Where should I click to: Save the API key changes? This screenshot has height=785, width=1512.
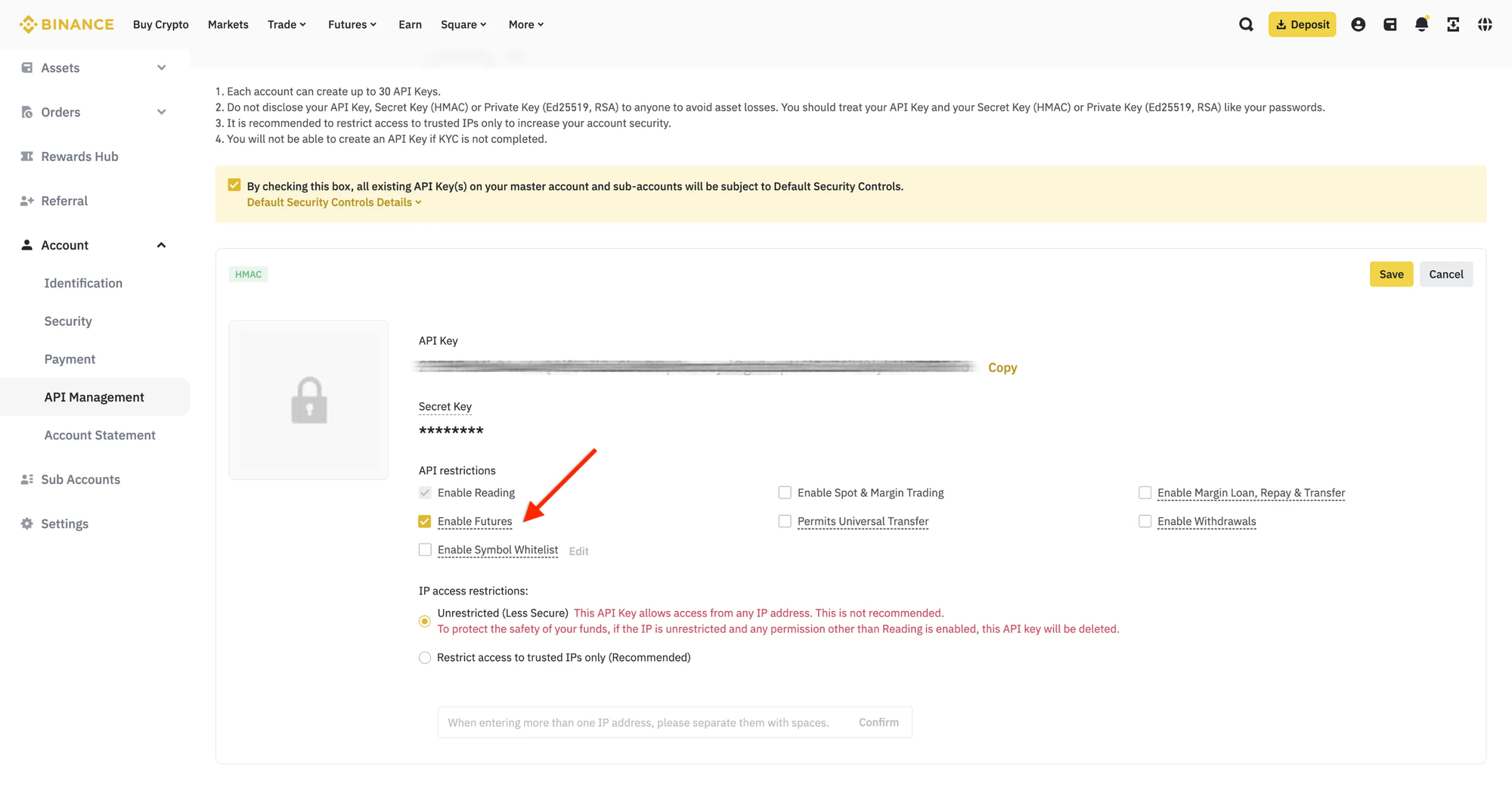[1391, 274]
